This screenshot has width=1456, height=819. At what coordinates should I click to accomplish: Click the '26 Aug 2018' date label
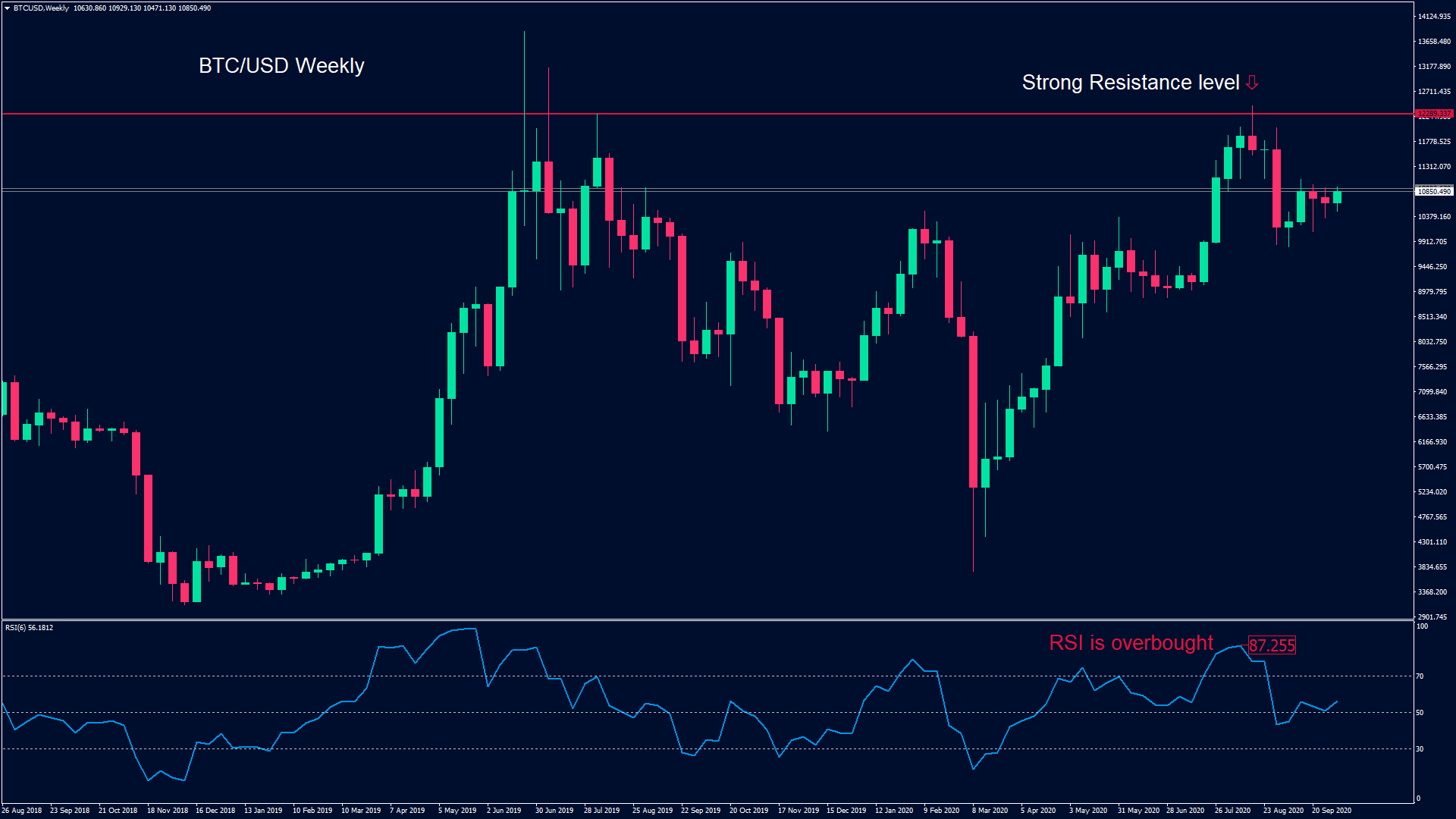tap(22, 810)
